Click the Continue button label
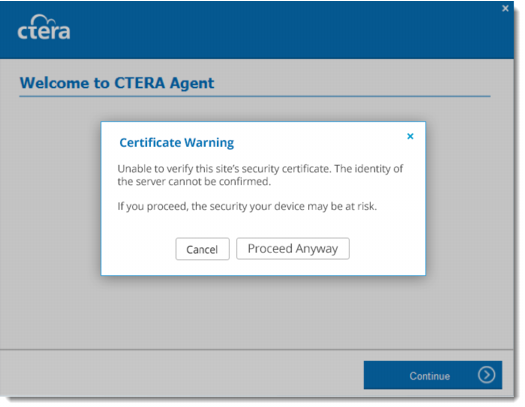Screen dimensions: 525x407 430,376
